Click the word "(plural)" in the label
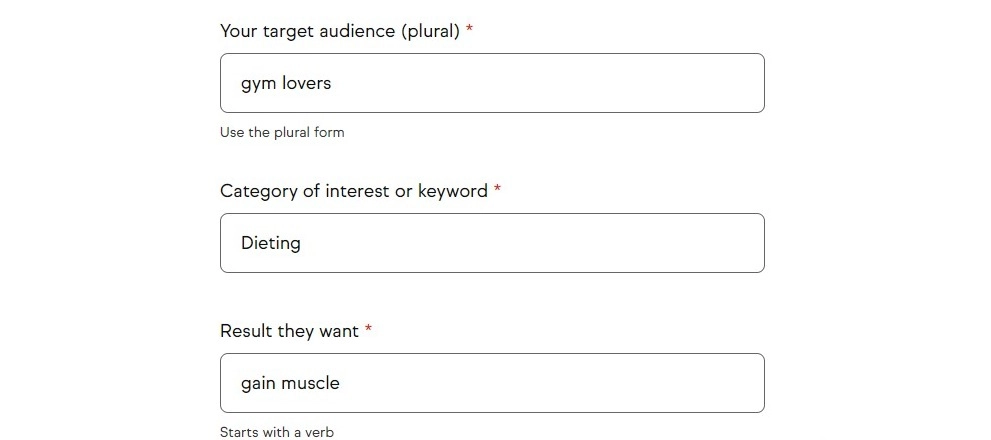This screenshot has height=440, width=991. coord(430,31)
